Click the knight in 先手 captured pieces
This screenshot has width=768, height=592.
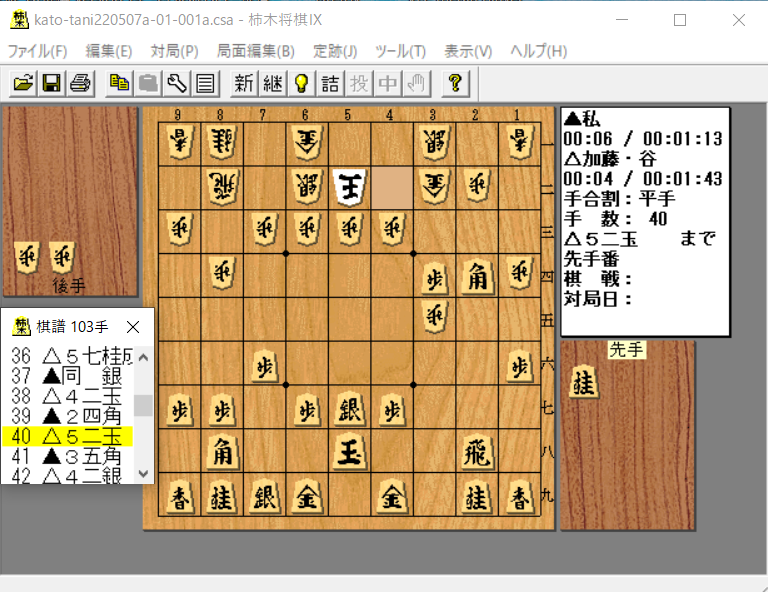pyautogui.click(x=583, y=382)
